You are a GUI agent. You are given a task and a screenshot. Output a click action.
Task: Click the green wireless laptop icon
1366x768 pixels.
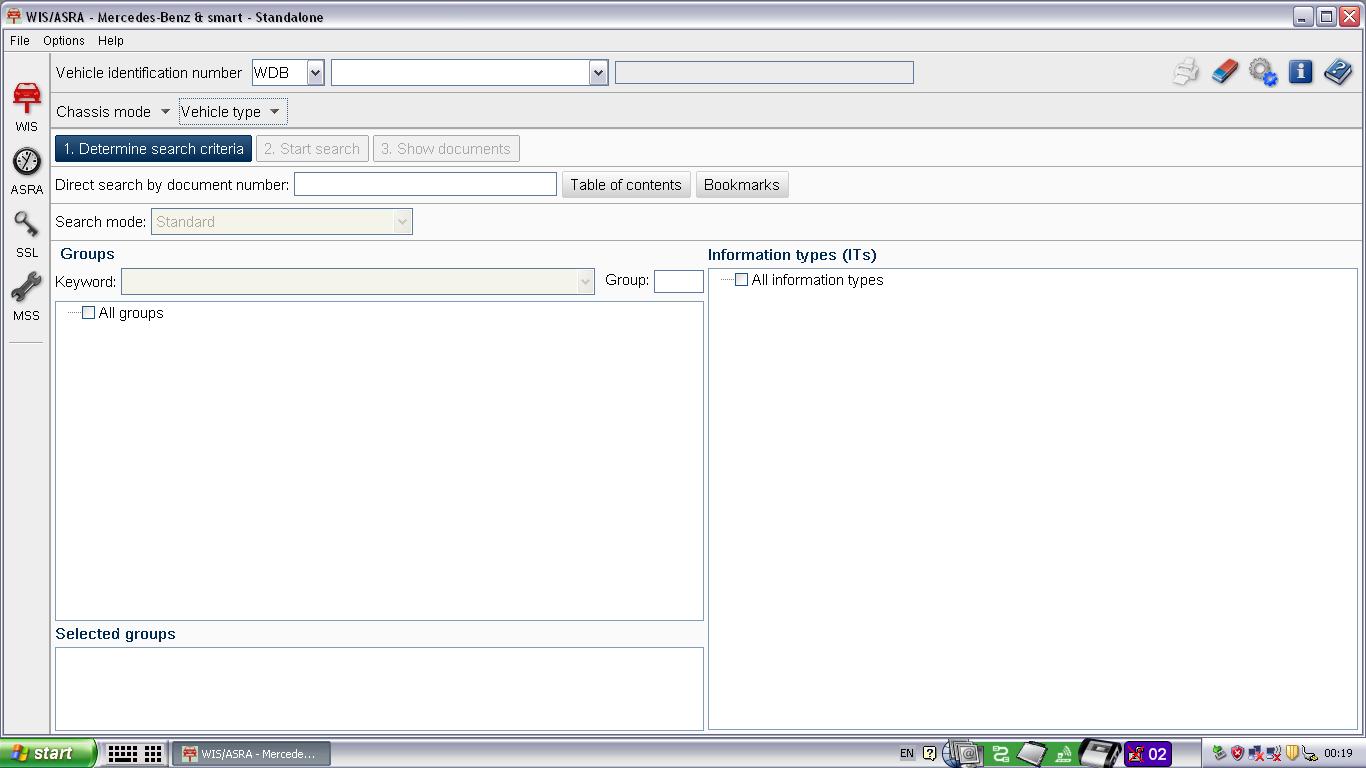click(x=1063, y=754)
